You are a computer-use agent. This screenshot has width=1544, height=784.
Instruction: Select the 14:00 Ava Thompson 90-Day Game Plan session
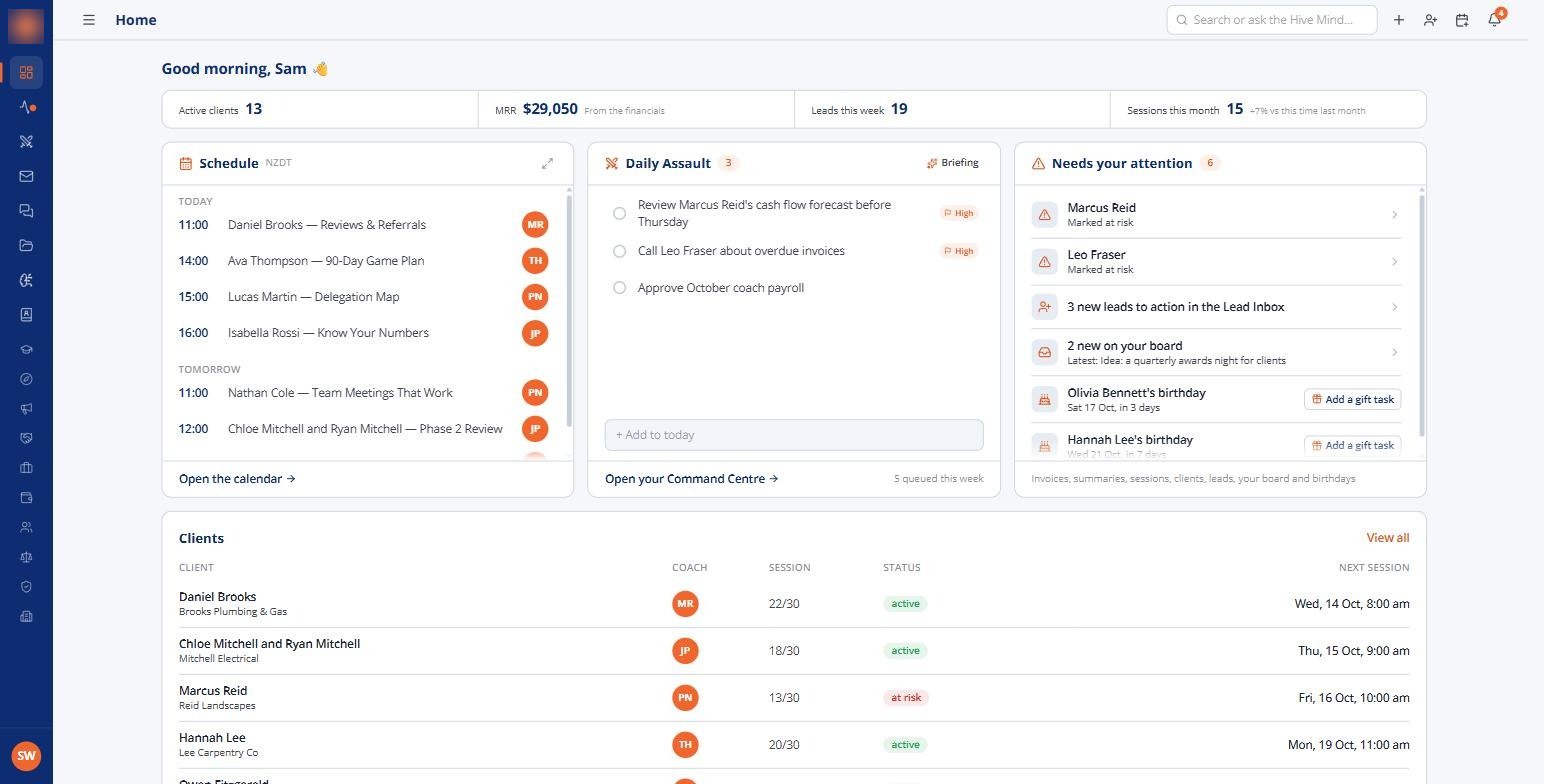pyautogui.click(x=364, y=261)
